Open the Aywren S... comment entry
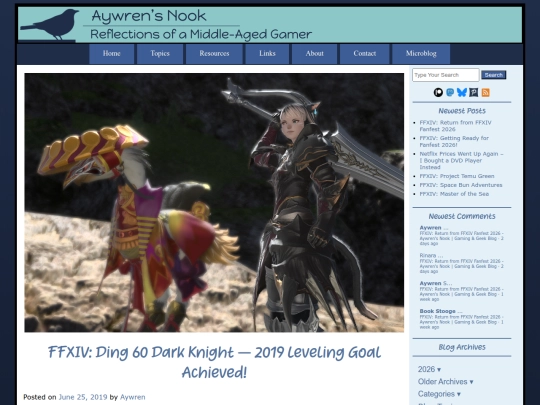This screenshot has height=405, width=540. (x=461, y=291)
